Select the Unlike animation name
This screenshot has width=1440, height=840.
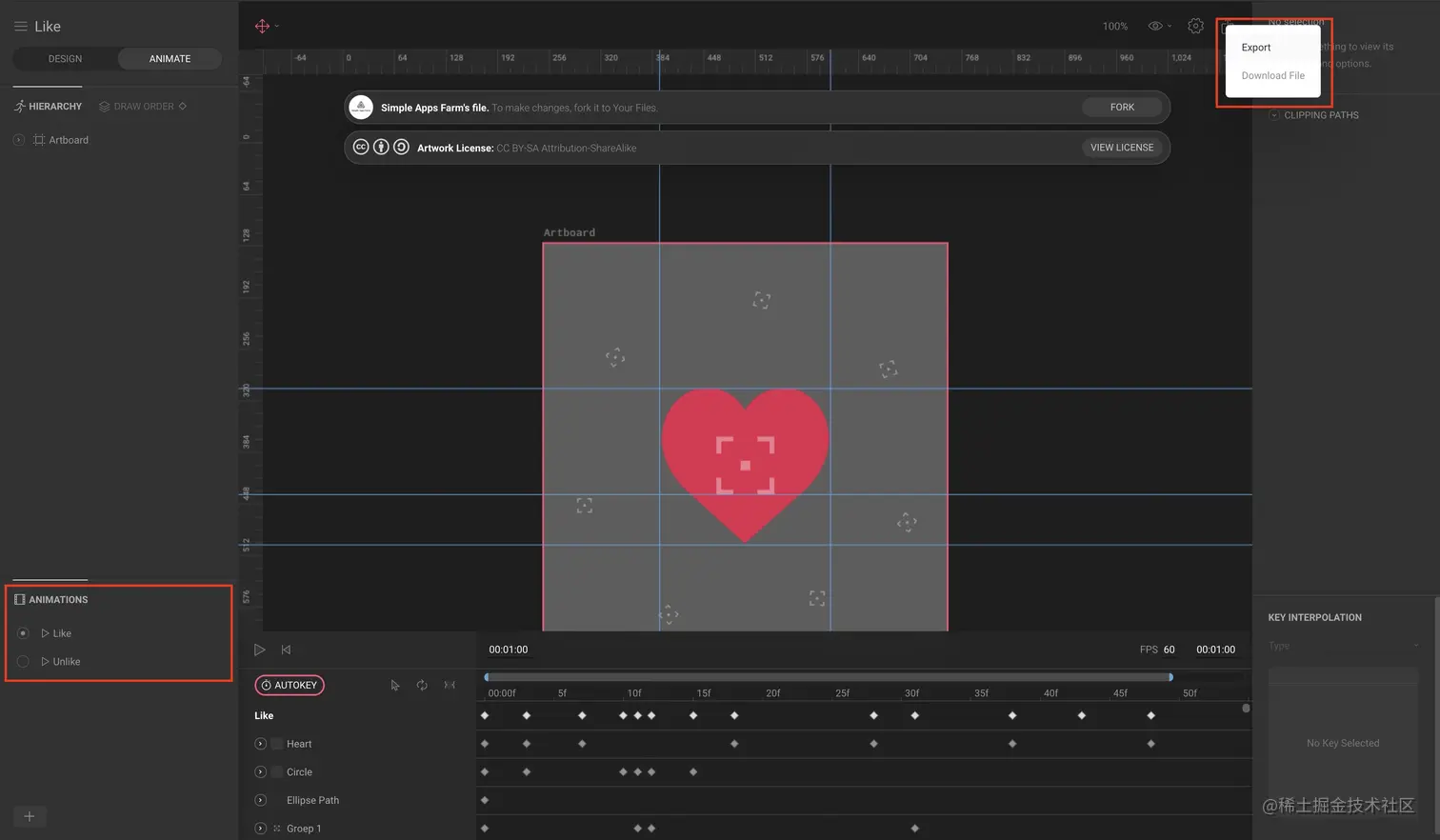67,662
